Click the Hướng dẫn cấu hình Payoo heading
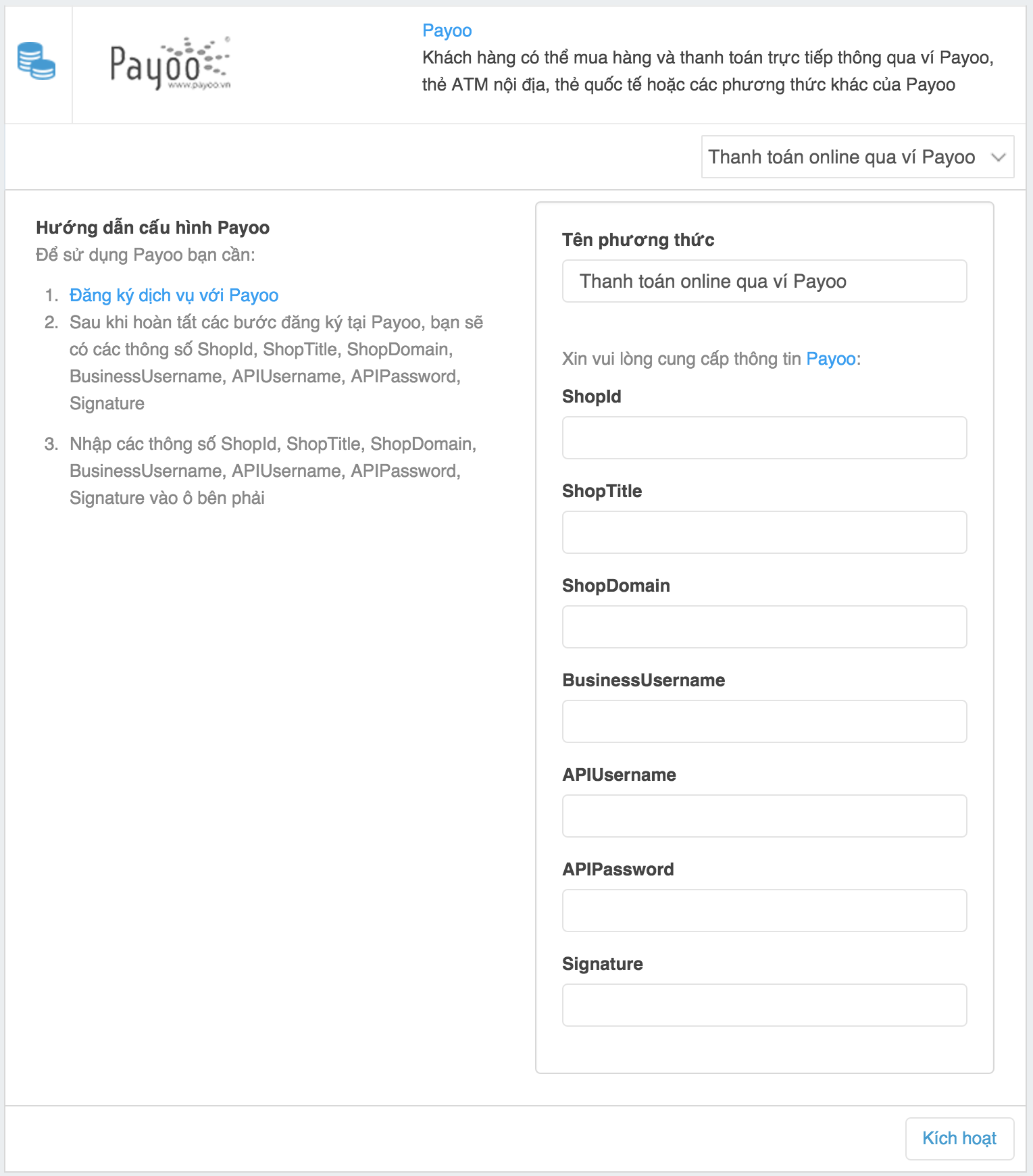This screenshot has width=1033, height=1176. point(153,228)
